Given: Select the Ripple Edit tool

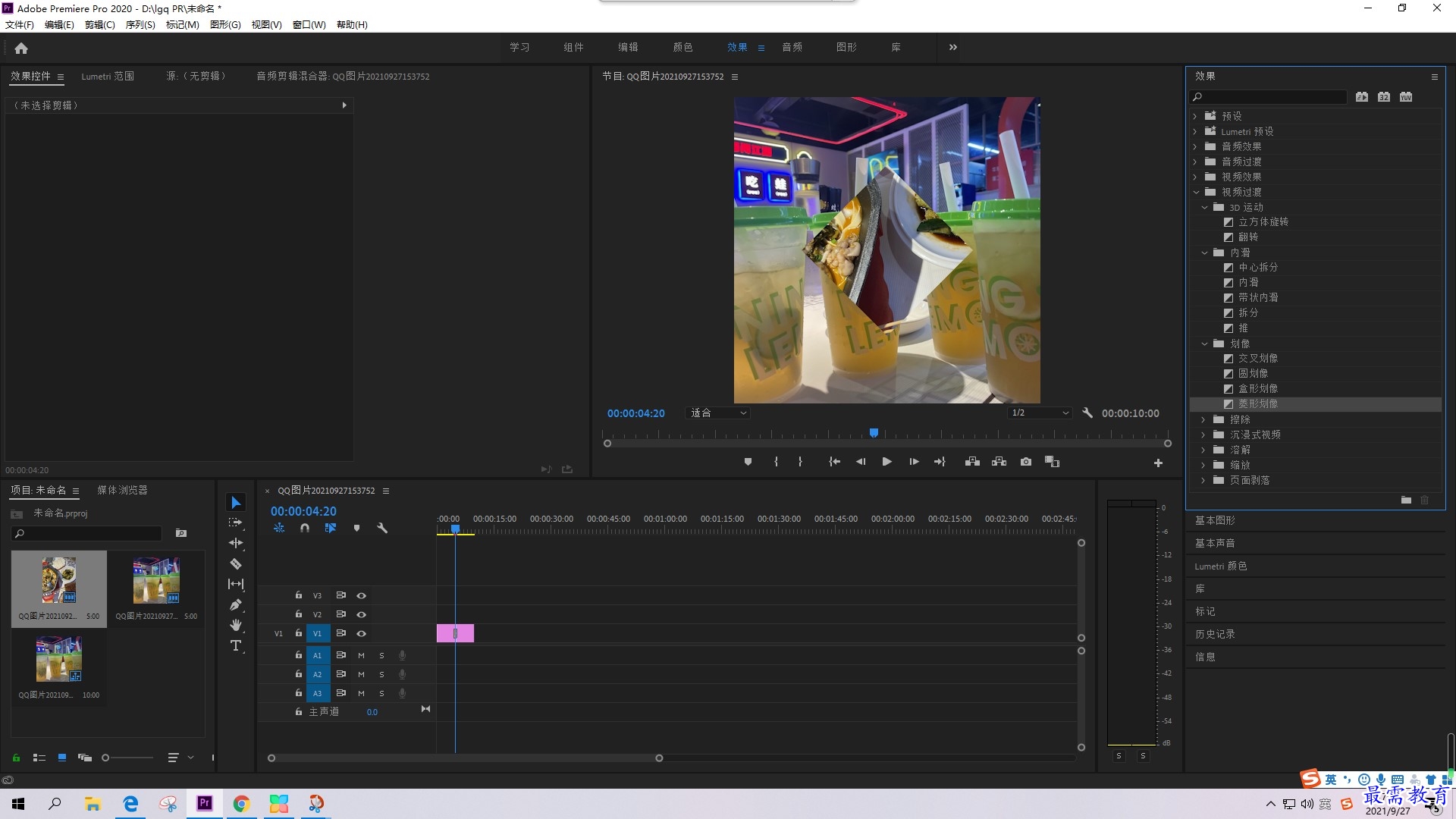Looking at the screenshot, I should coord(236,543).
